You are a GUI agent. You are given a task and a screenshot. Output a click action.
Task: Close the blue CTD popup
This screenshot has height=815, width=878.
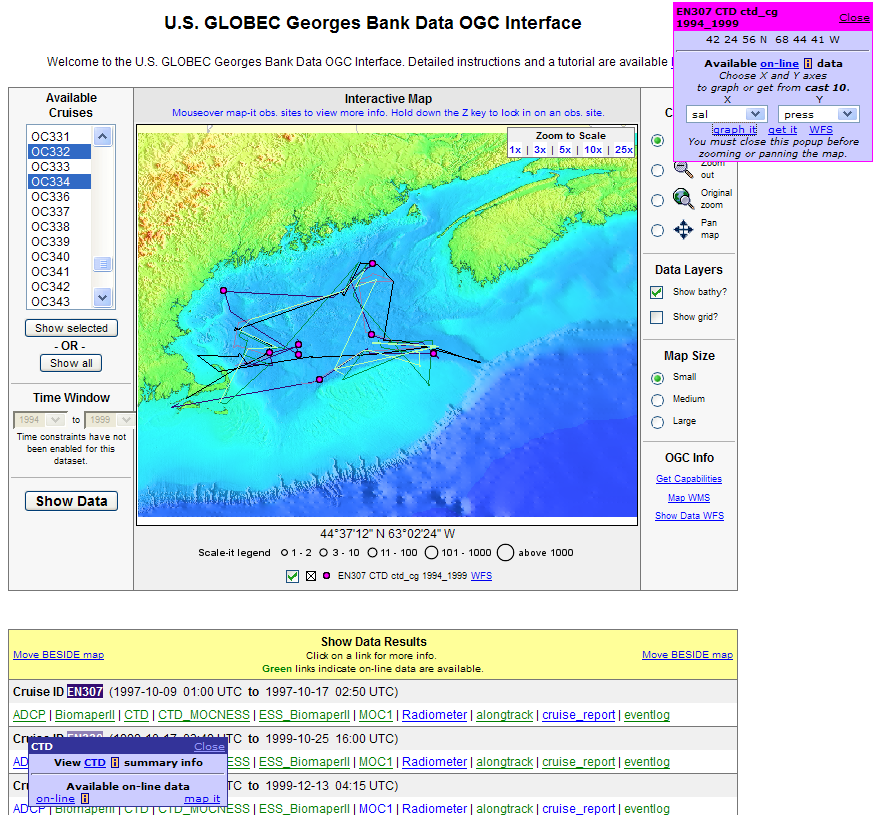(x=209, y=746)
